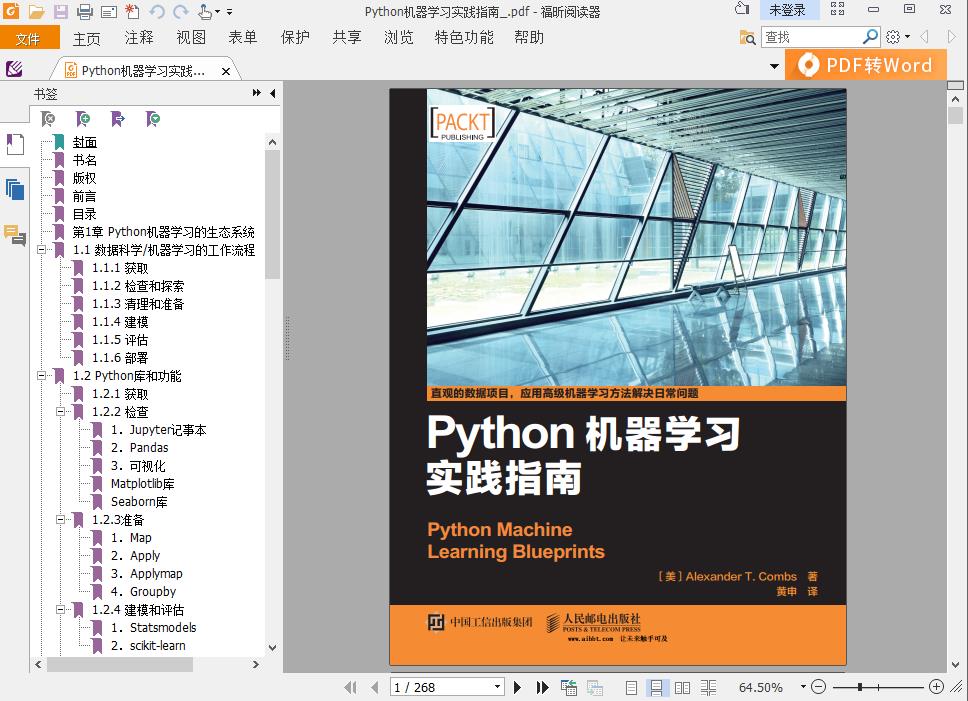The image size is (968, 701).
Task: Open the 文件 menu
Action: [x=30, y=38]
